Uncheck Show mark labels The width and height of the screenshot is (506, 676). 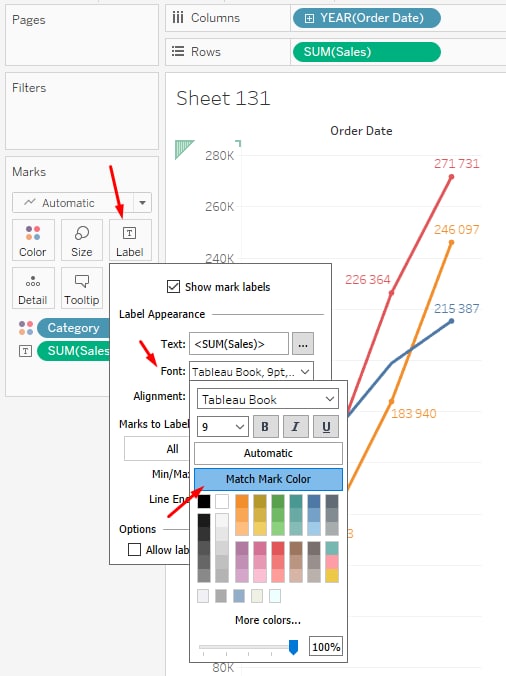(173, 287)
